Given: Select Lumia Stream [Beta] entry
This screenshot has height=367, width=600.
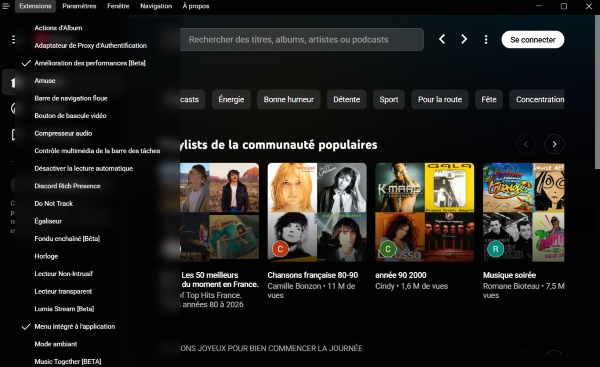Looking at the screenshot, I should click(64, 309).
